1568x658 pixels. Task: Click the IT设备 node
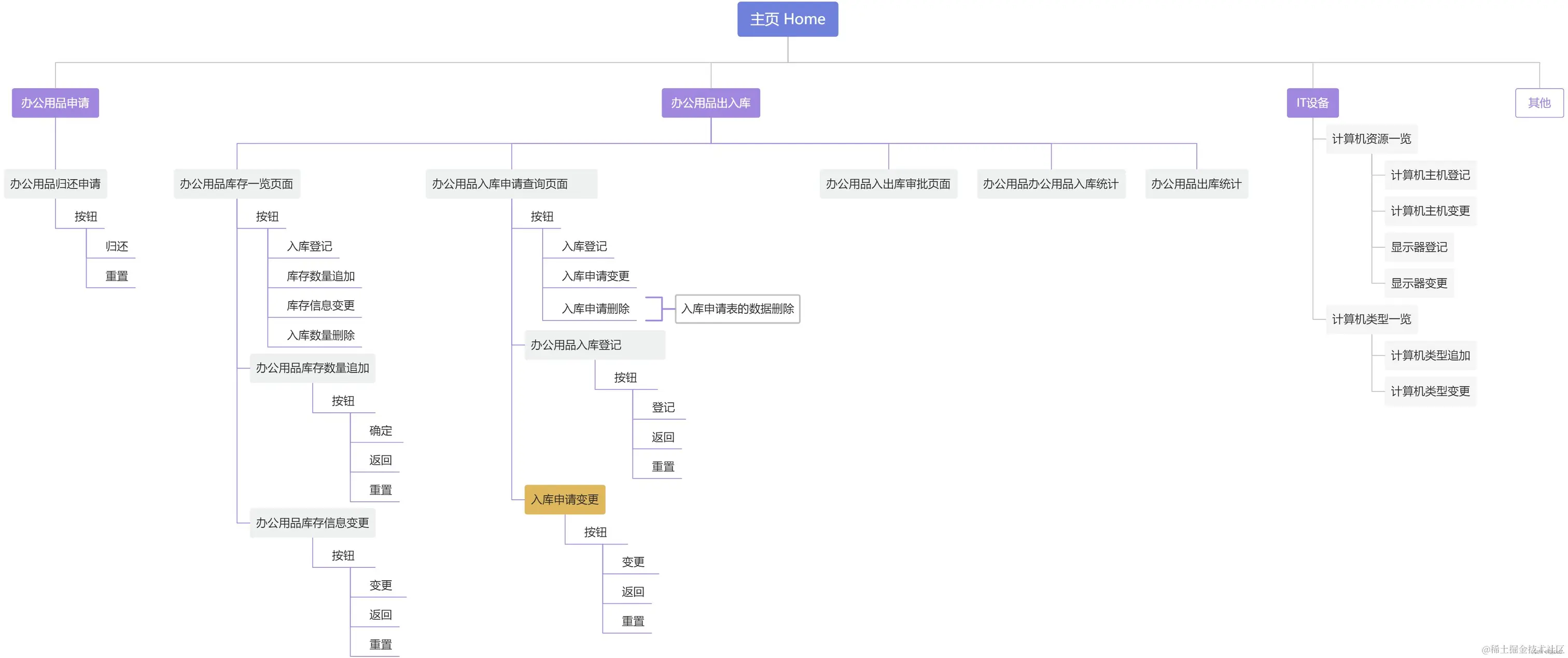point(1312,103)
